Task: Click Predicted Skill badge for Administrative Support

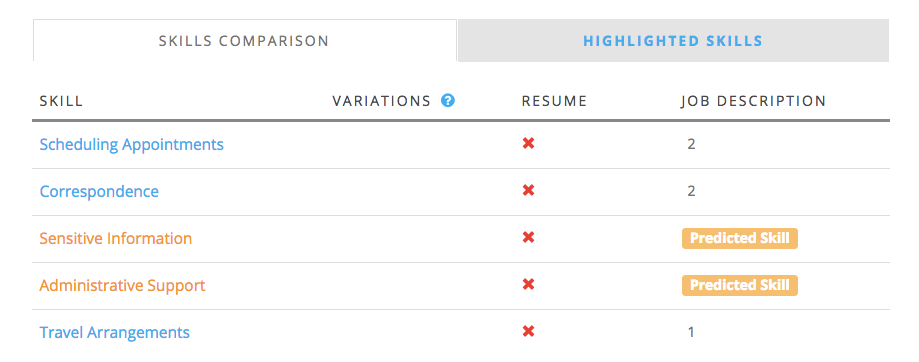Action: [x=740, y=285]
